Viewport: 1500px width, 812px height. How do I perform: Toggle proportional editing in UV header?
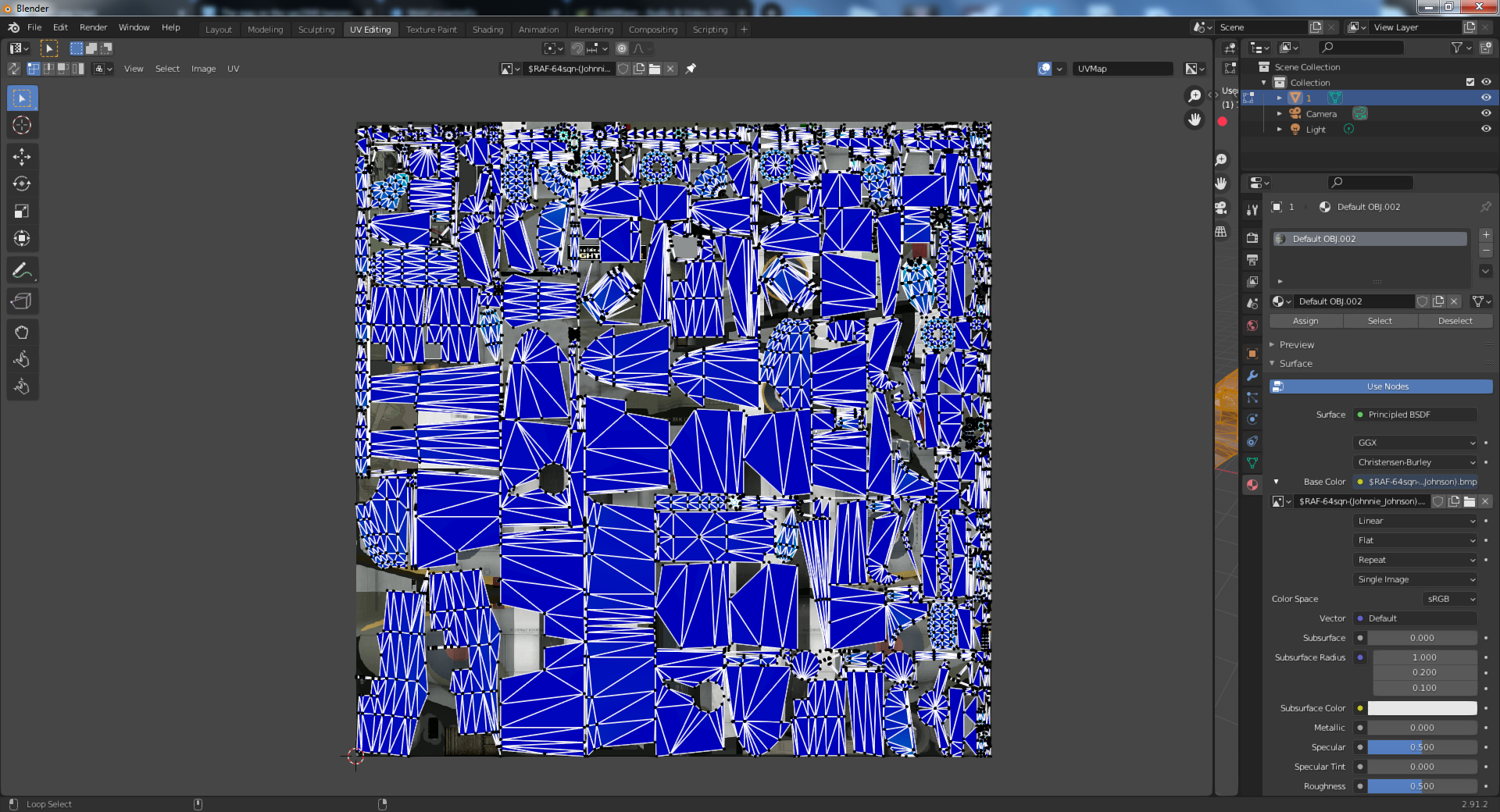click(622, 48)
